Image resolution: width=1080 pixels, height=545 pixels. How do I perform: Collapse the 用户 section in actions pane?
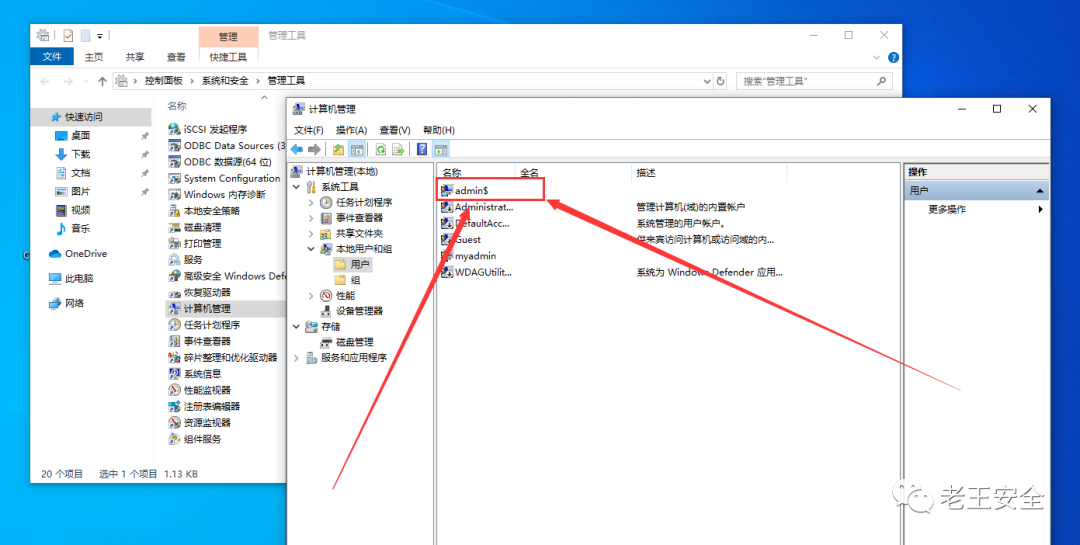[x=1040, y=191]
